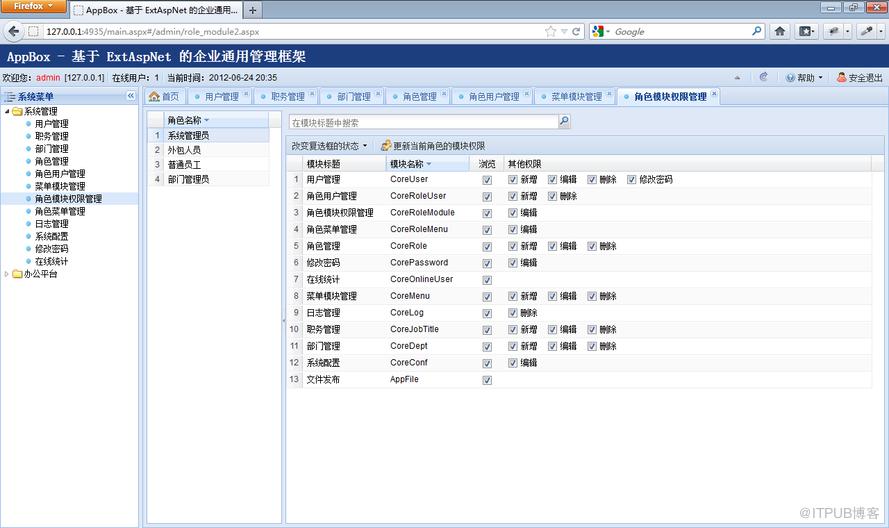The image size is (889, 528).
Task: Click the 模块标题 column header
Action: pos(344,164)
